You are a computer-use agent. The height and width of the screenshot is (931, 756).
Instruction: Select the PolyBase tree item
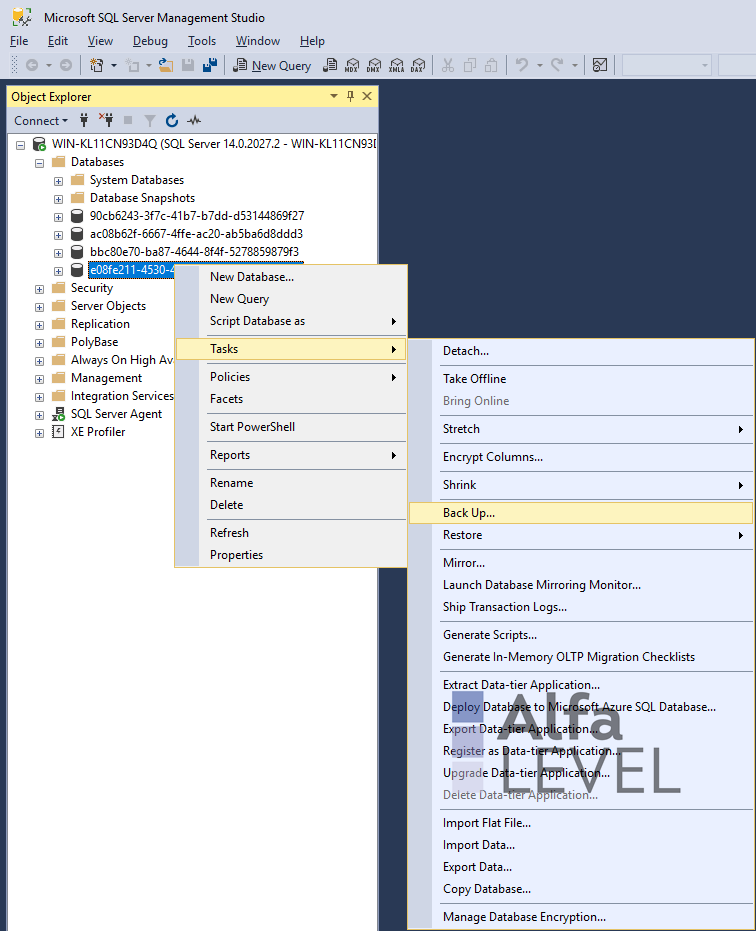94,342
